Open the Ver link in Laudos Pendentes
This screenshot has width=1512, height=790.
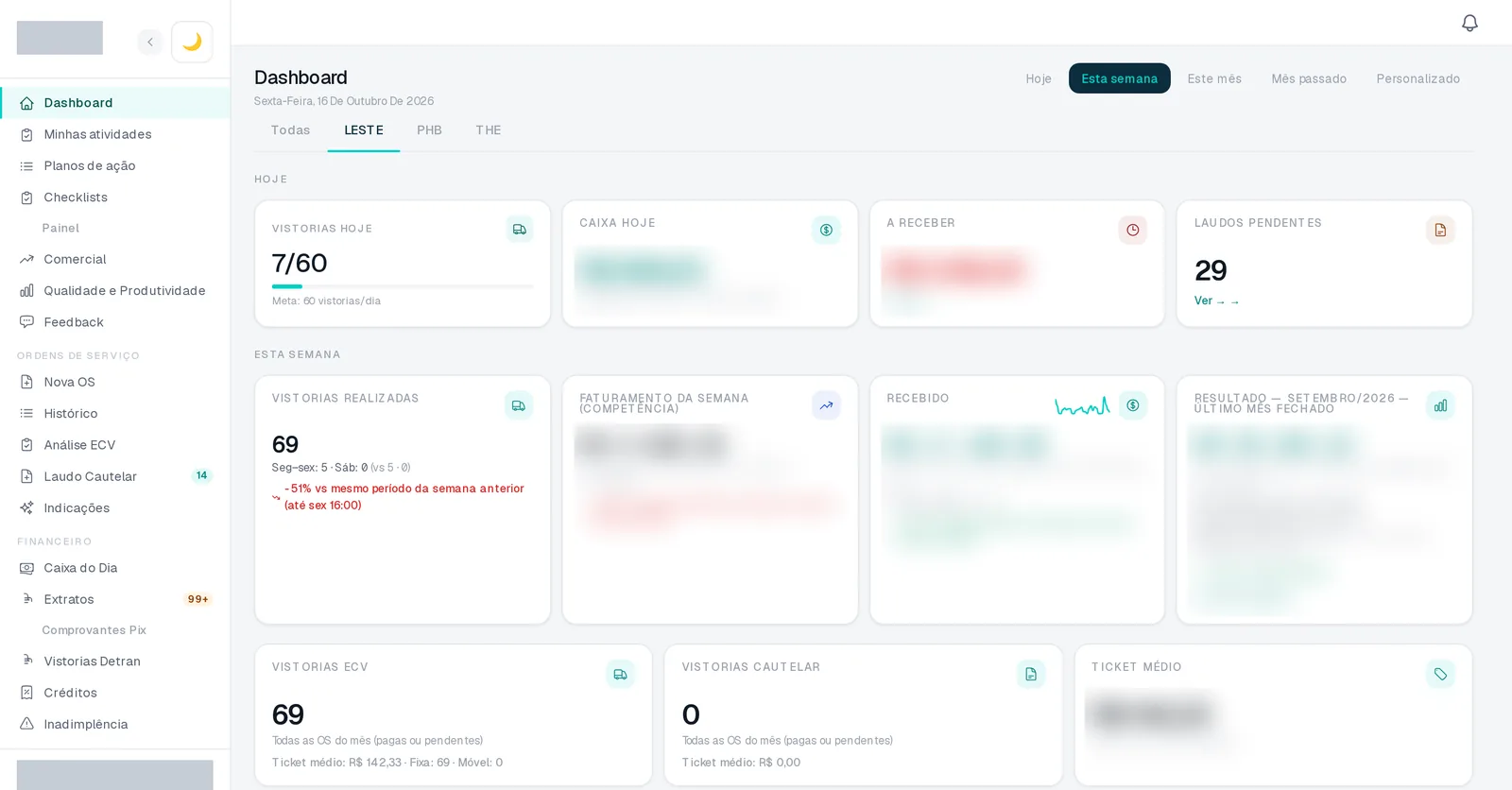point(1216,301)
